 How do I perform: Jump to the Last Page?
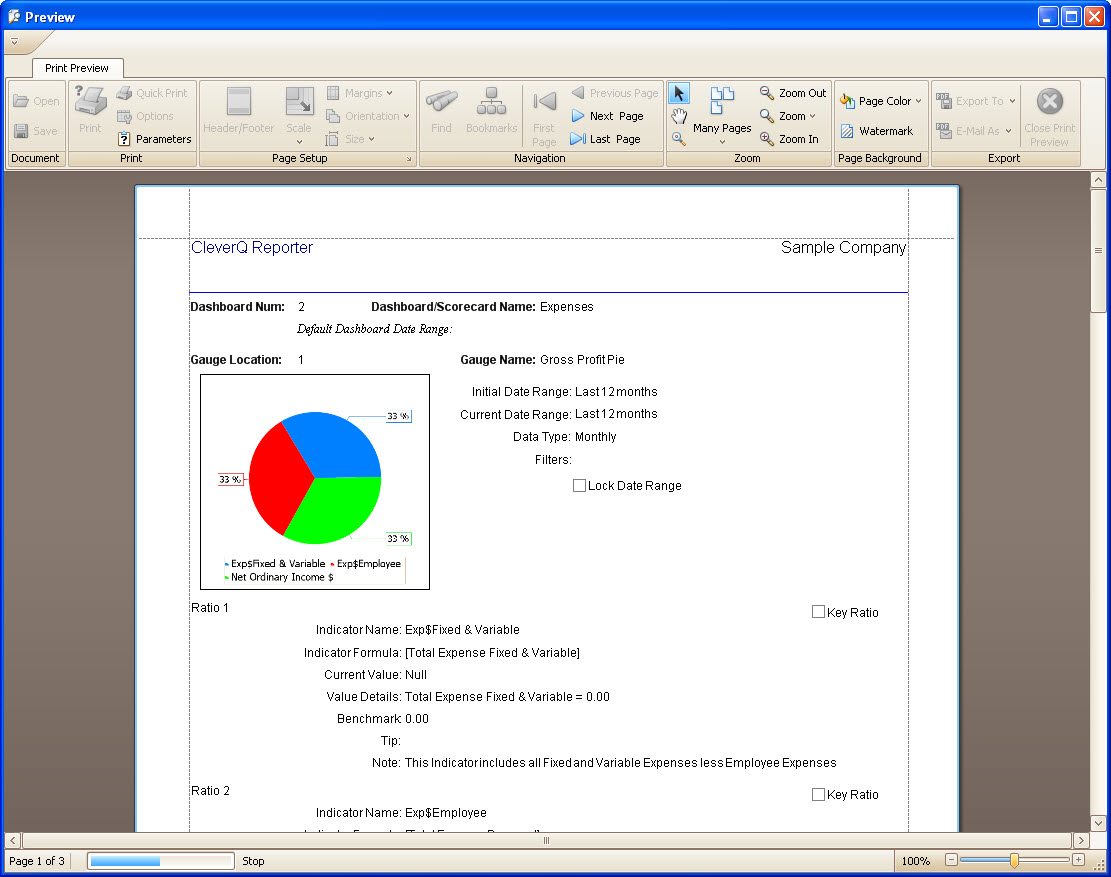(x=608, y=138)
